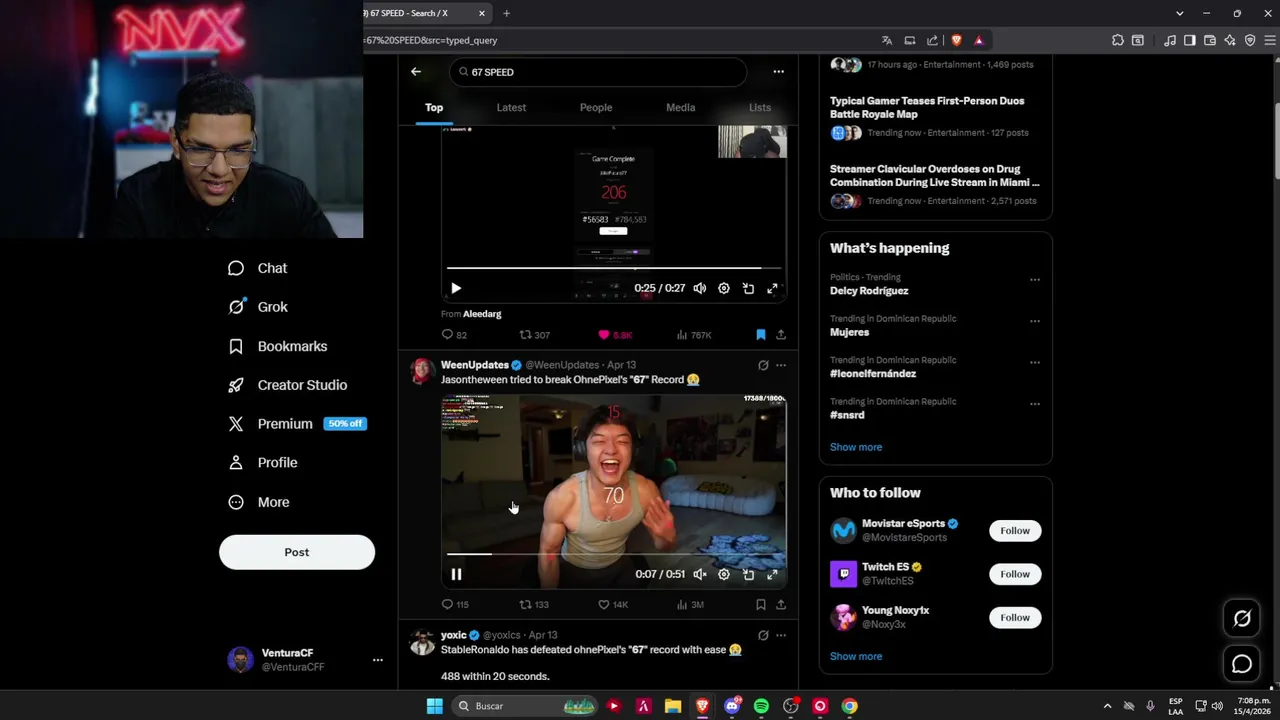Screen dimensions: 1280x720
Task: Toggle picture-in-picture on Aleedarg video
Action: (748, 288)
